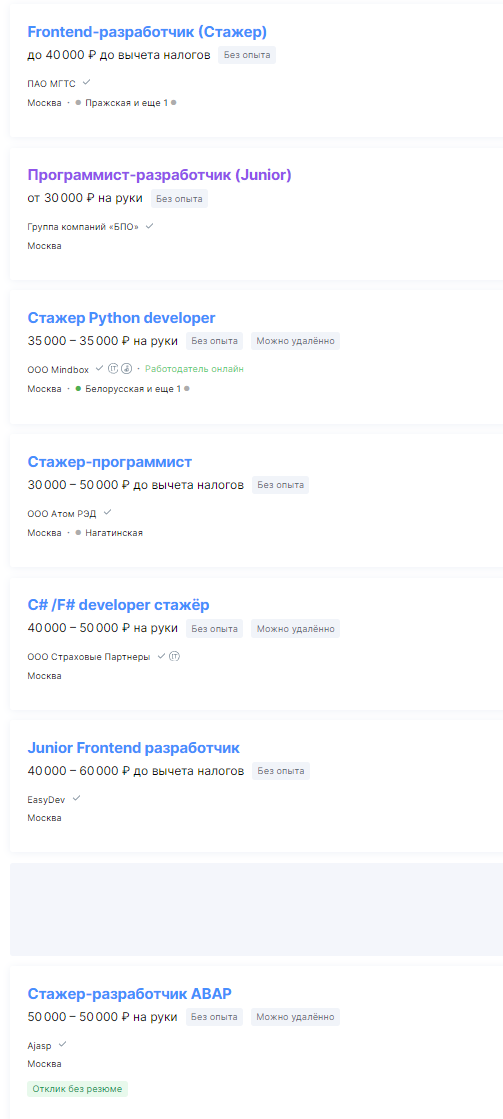Open the ПАО МГТС company page
The height and width of the screenshot is (1119, 503).
tap(51, 83)
